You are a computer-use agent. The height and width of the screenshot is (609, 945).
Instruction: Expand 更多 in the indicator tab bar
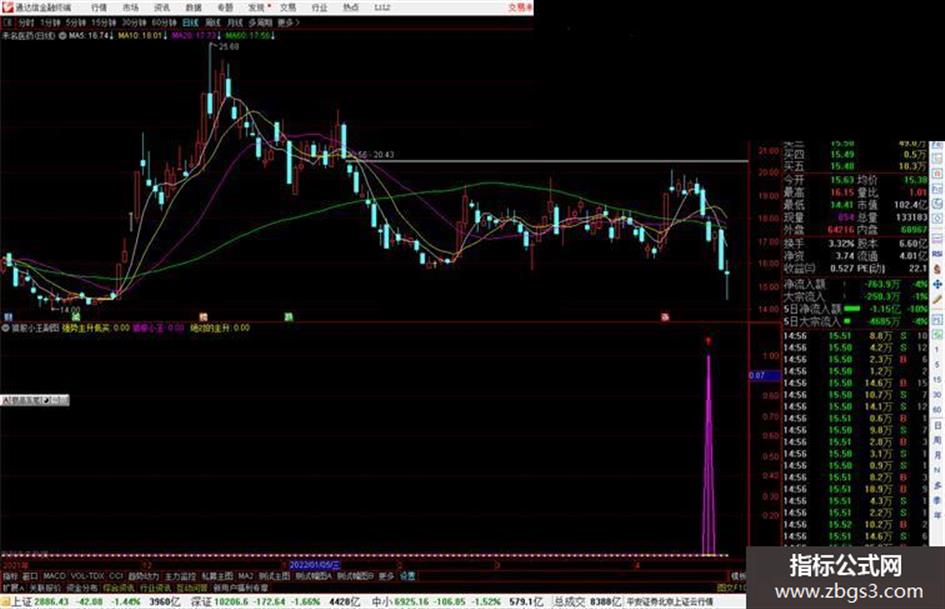pyautogui.click(x=386, y=576)
